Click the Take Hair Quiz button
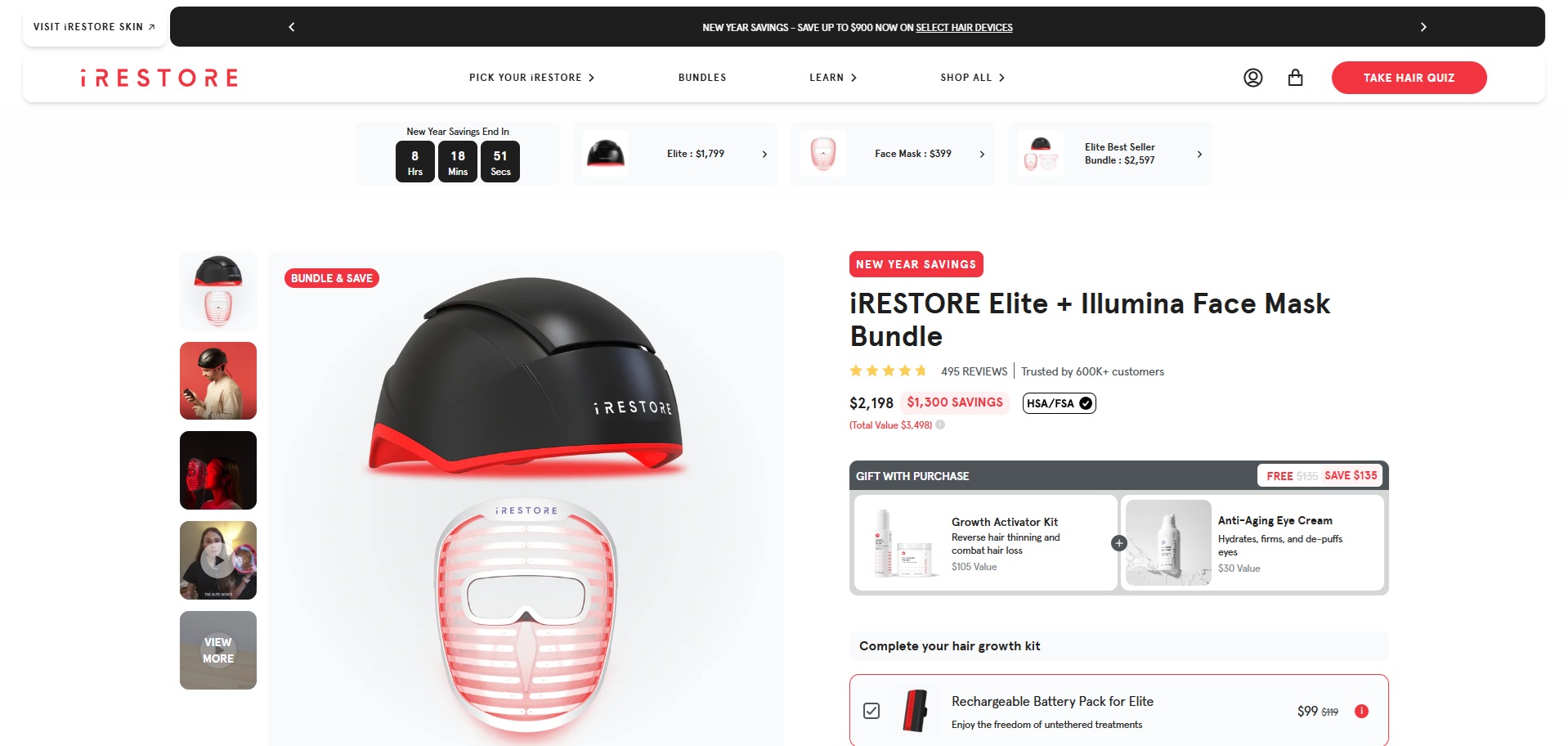This screenshot has height=746, width=1568. point(1409,78)
